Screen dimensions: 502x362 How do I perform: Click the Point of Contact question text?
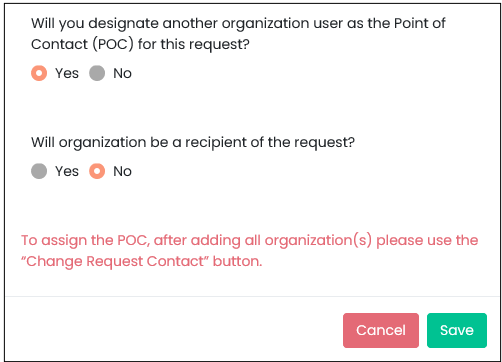[238, 34]
